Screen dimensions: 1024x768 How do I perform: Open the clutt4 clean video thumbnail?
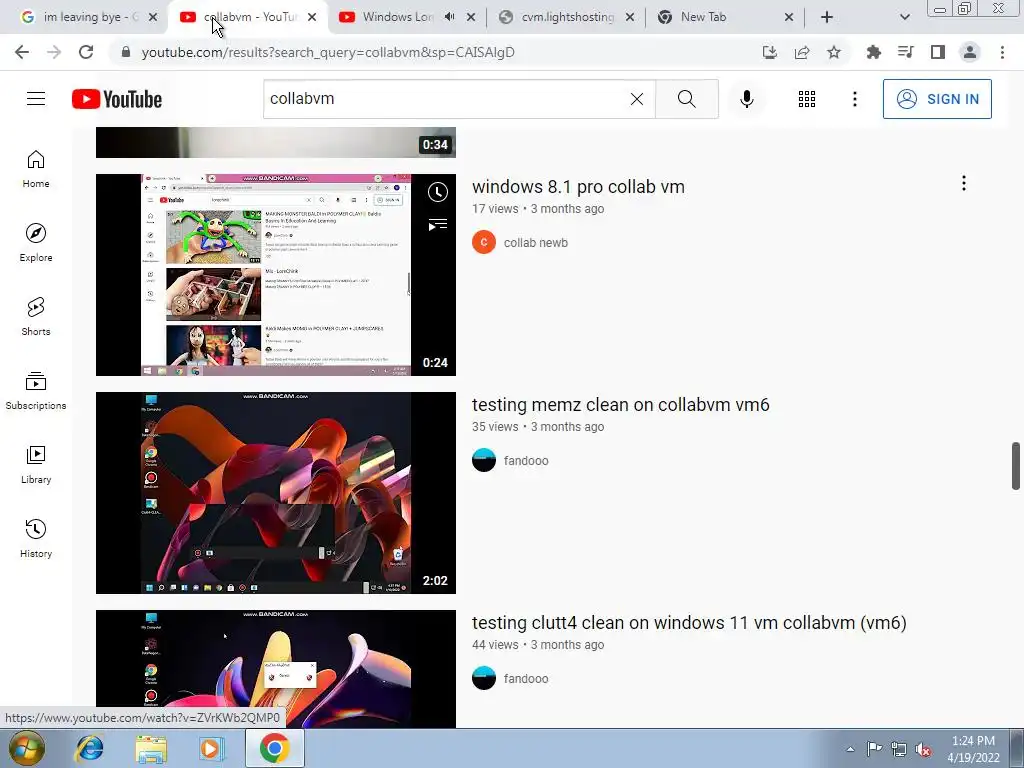coord(276,669)
